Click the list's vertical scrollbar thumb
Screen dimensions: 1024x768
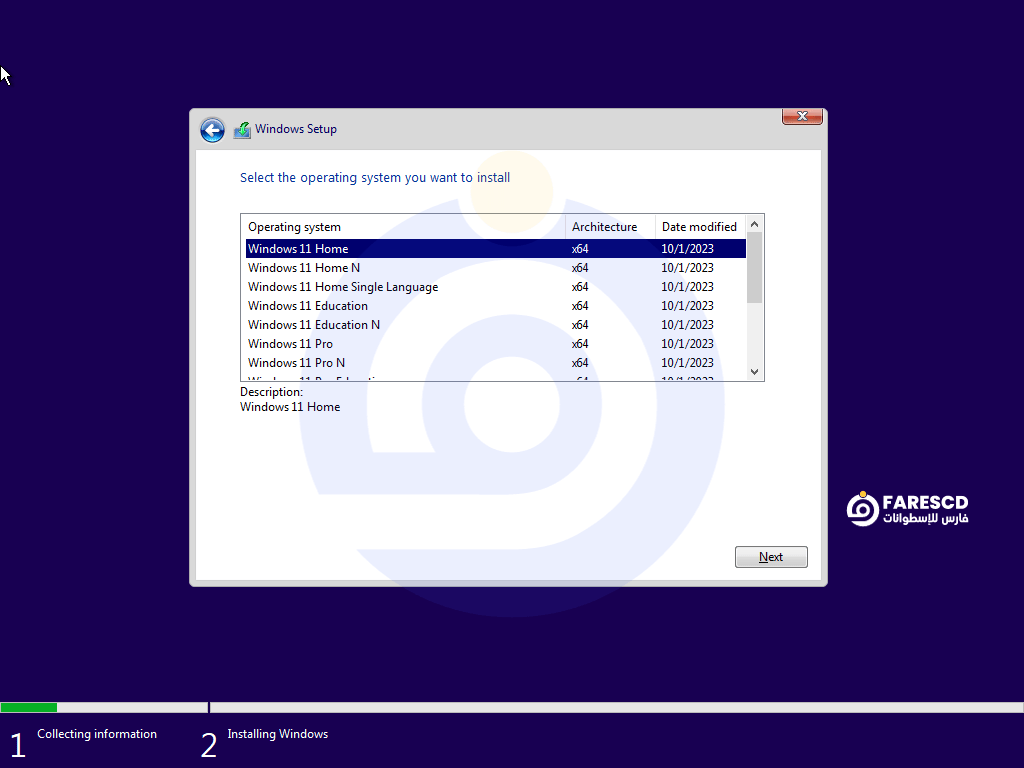click(754, 268)
